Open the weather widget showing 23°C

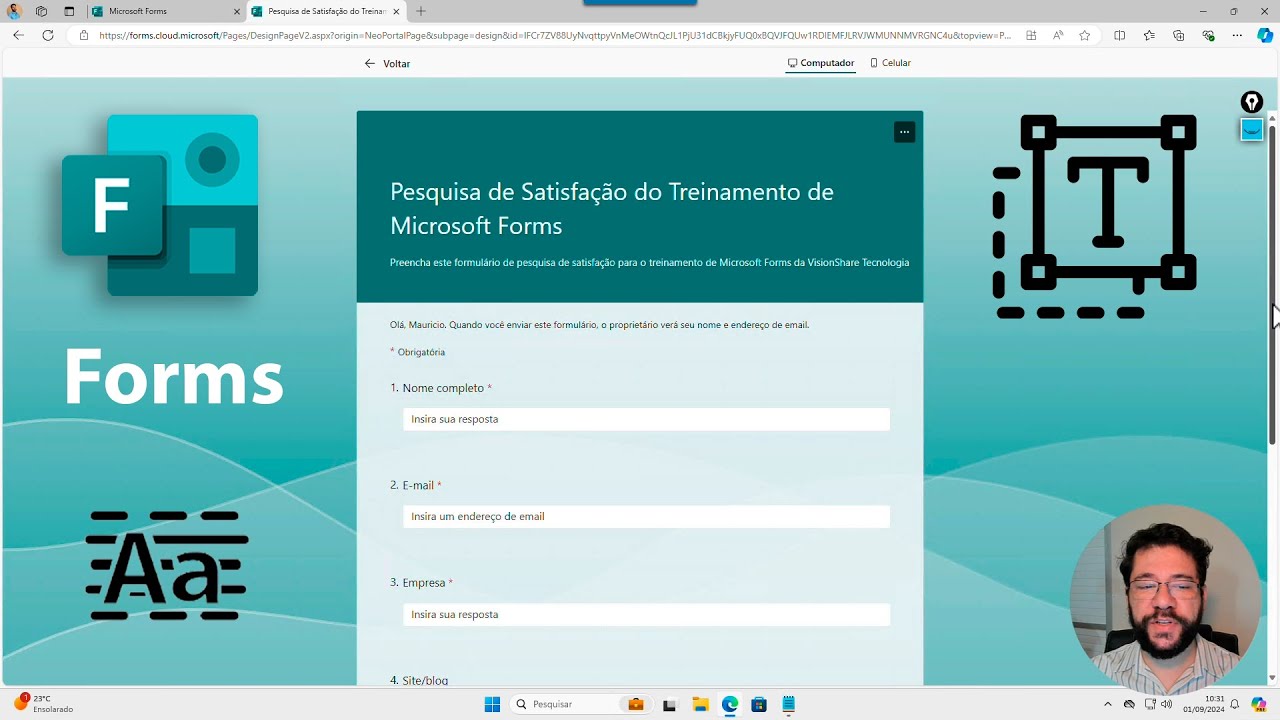(x=44, y=704)
